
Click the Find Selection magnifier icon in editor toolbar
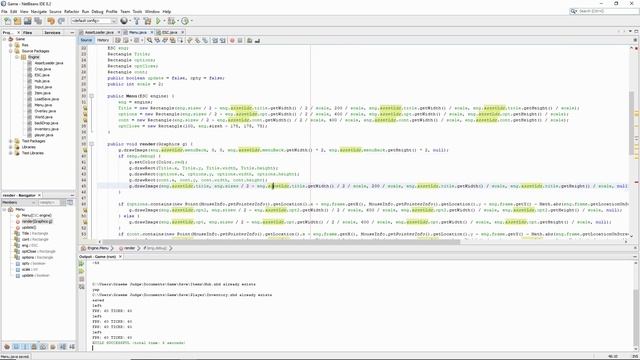point(150,40)
